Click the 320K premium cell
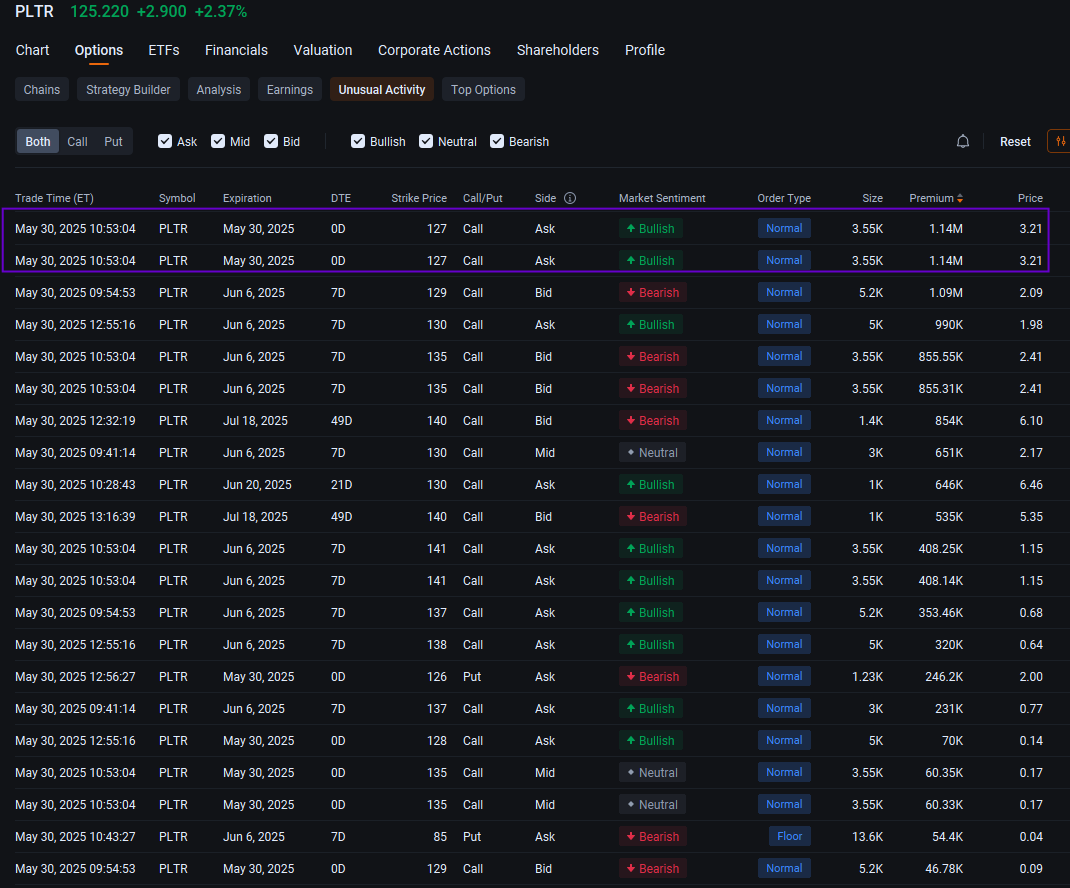Screen dimensions: 1070x888 [949, 644]
